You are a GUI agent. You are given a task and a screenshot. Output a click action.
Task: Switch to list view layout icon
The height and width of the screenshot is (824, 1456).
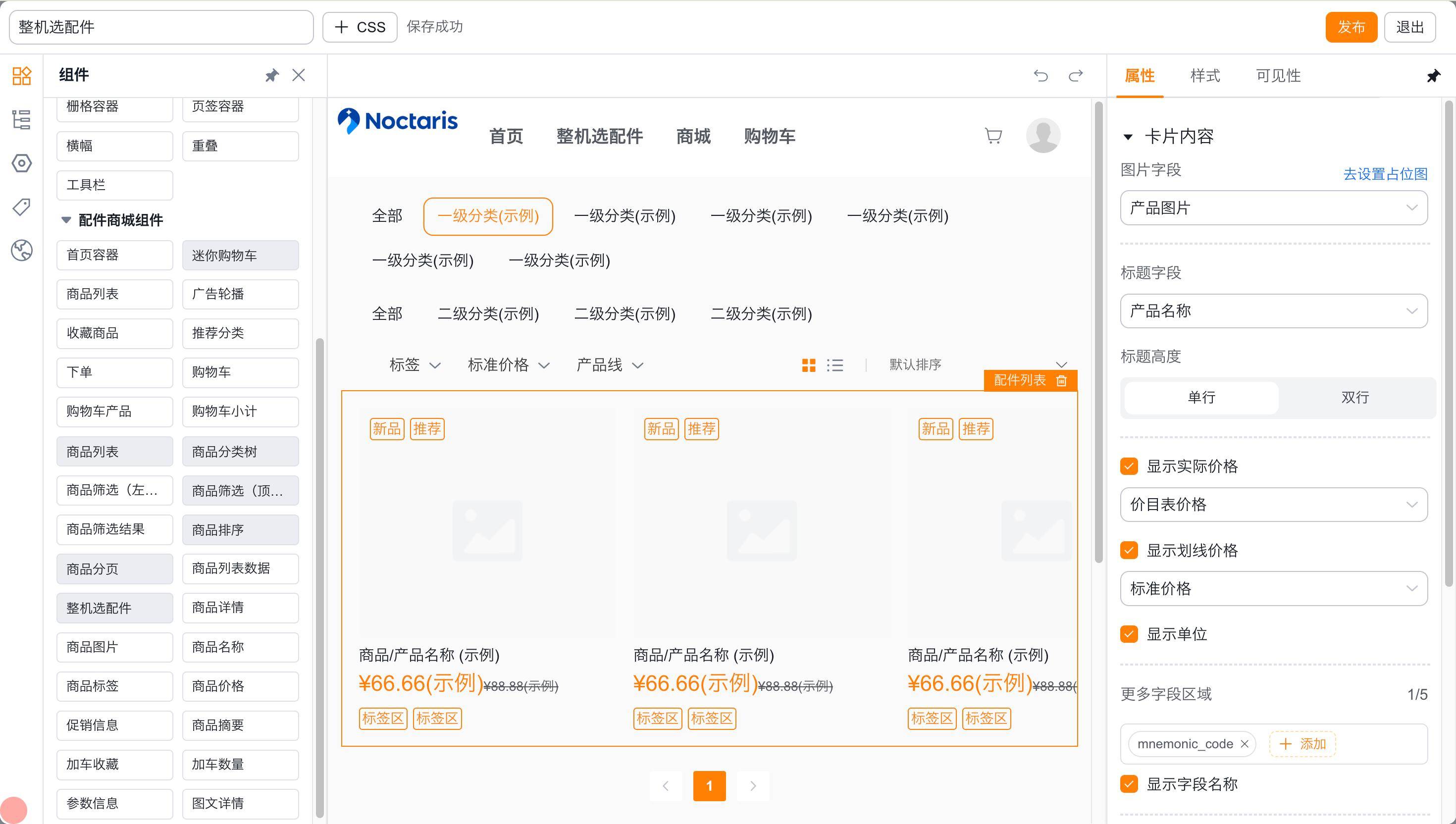pos(834,365)
